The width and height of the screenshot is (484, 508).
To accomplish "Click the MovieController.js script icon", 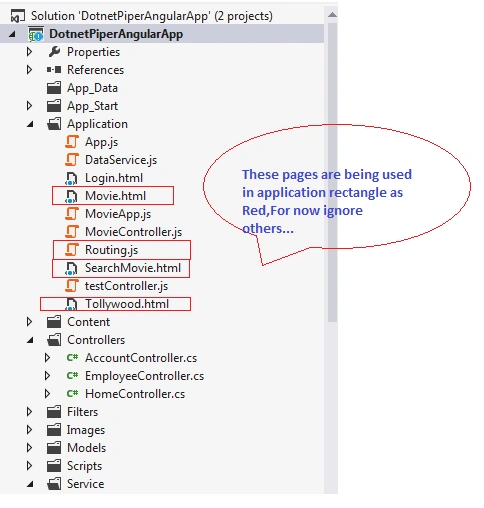I will click(x=72, y=232).
